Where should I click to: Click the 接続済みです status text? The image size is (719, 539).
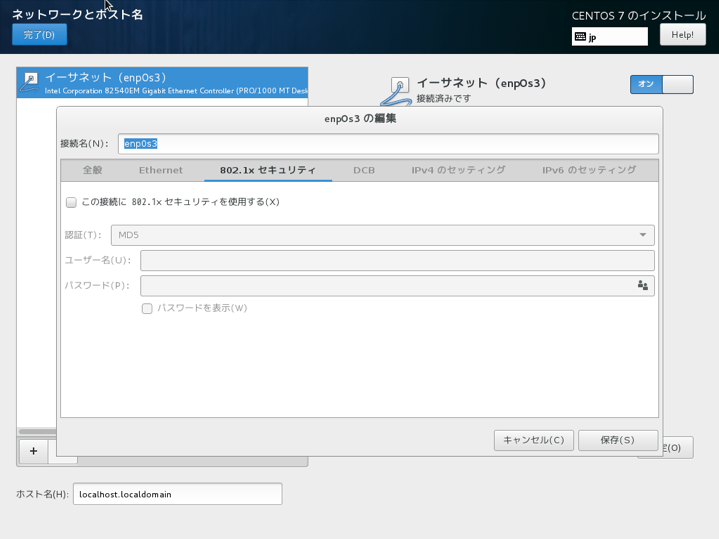point(443,99)
